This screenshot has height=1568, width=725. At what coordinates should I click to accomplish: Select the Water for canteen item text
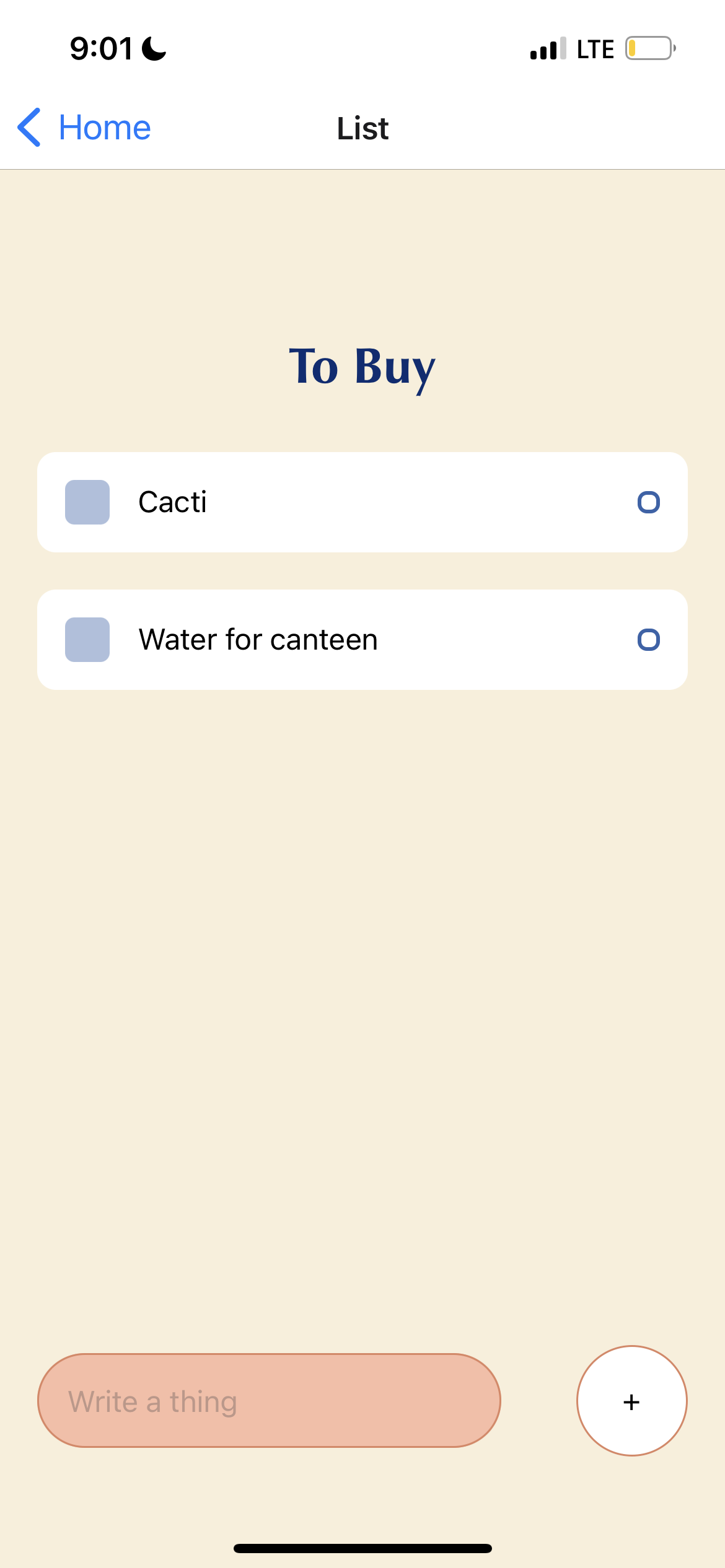258,640
